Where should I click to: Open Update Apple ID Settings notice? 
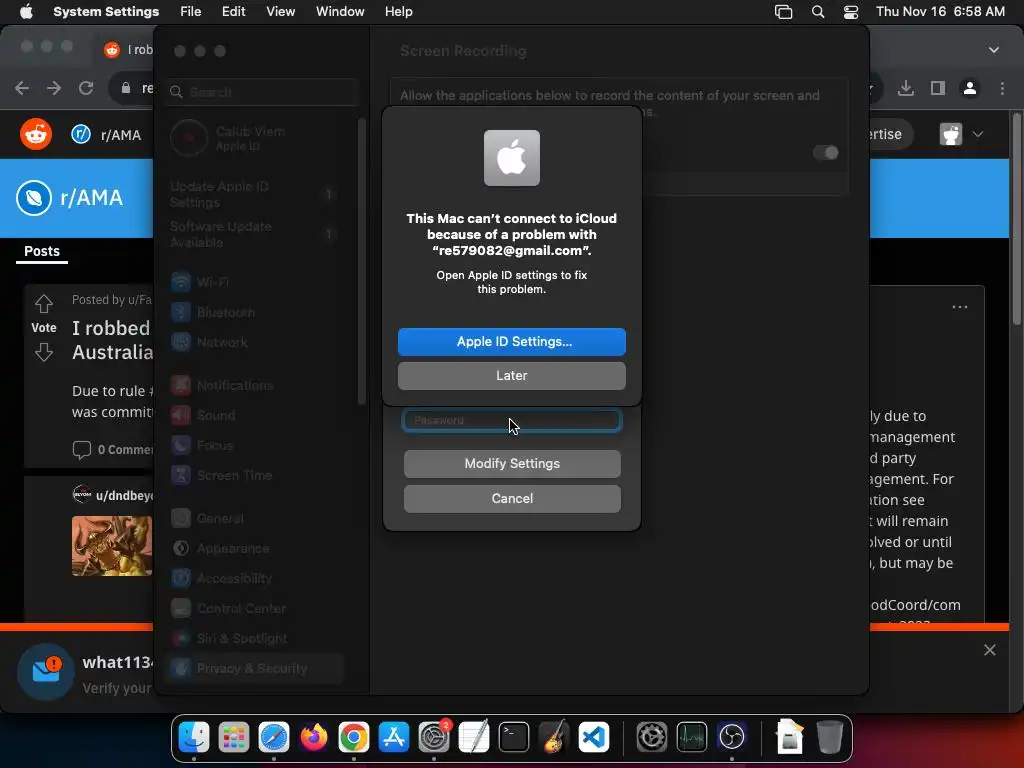pyautogui.click(x=253, y=195)
